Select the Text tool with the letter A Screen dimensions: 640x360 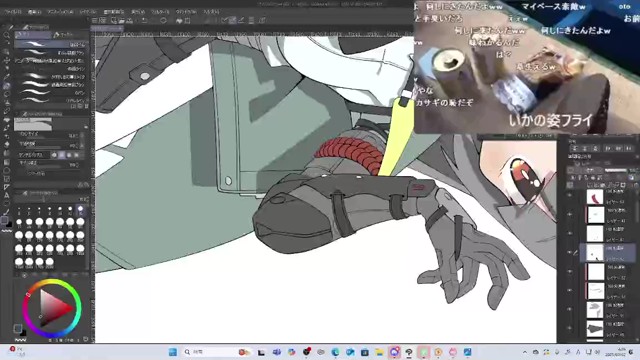7,195
